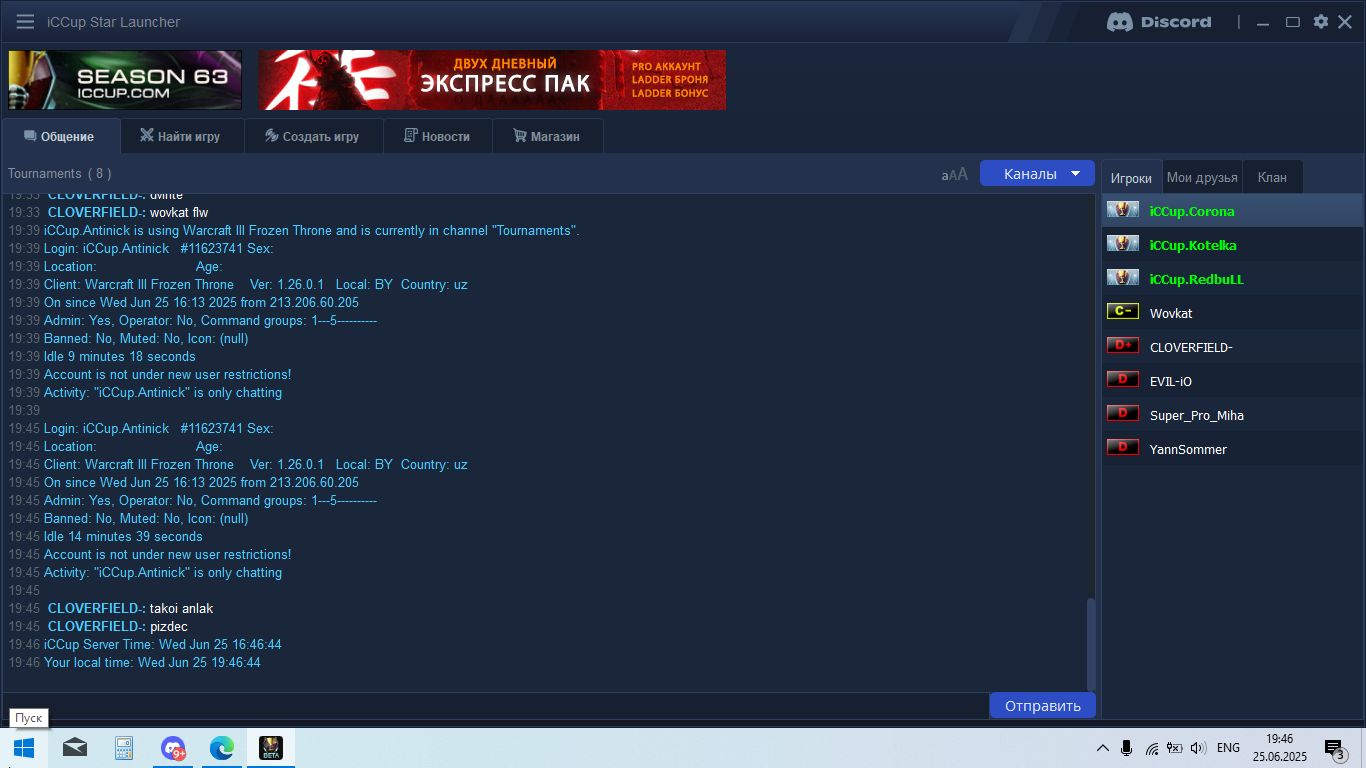
Task: Select player EVIL-iO
Action: pos(1232,381)
